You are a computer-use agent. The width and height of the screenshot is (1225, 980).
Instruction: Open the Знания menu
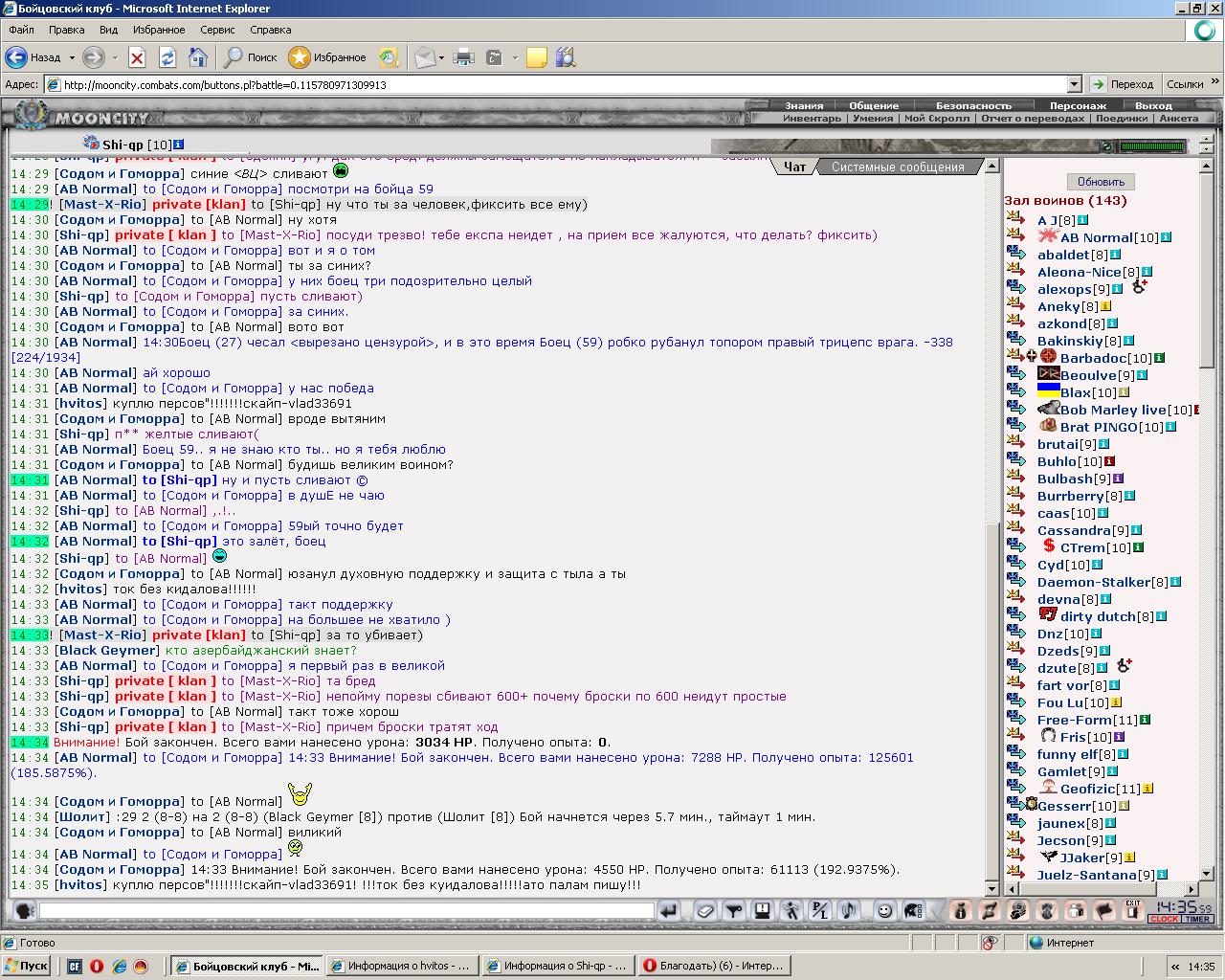pyautogui.click(x=804, y=105)
